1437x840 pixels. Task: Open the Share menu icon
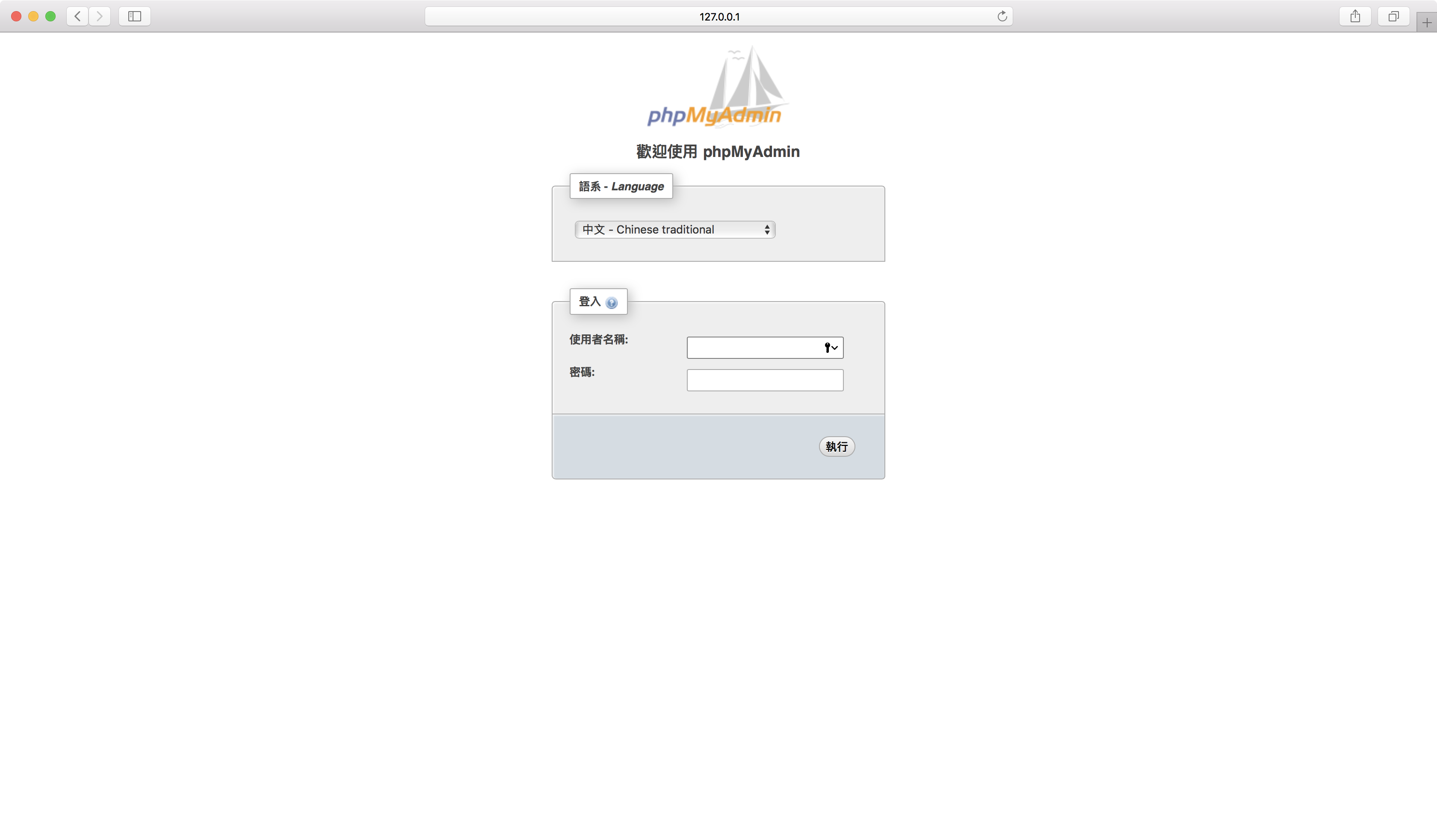click(1355, 16)
